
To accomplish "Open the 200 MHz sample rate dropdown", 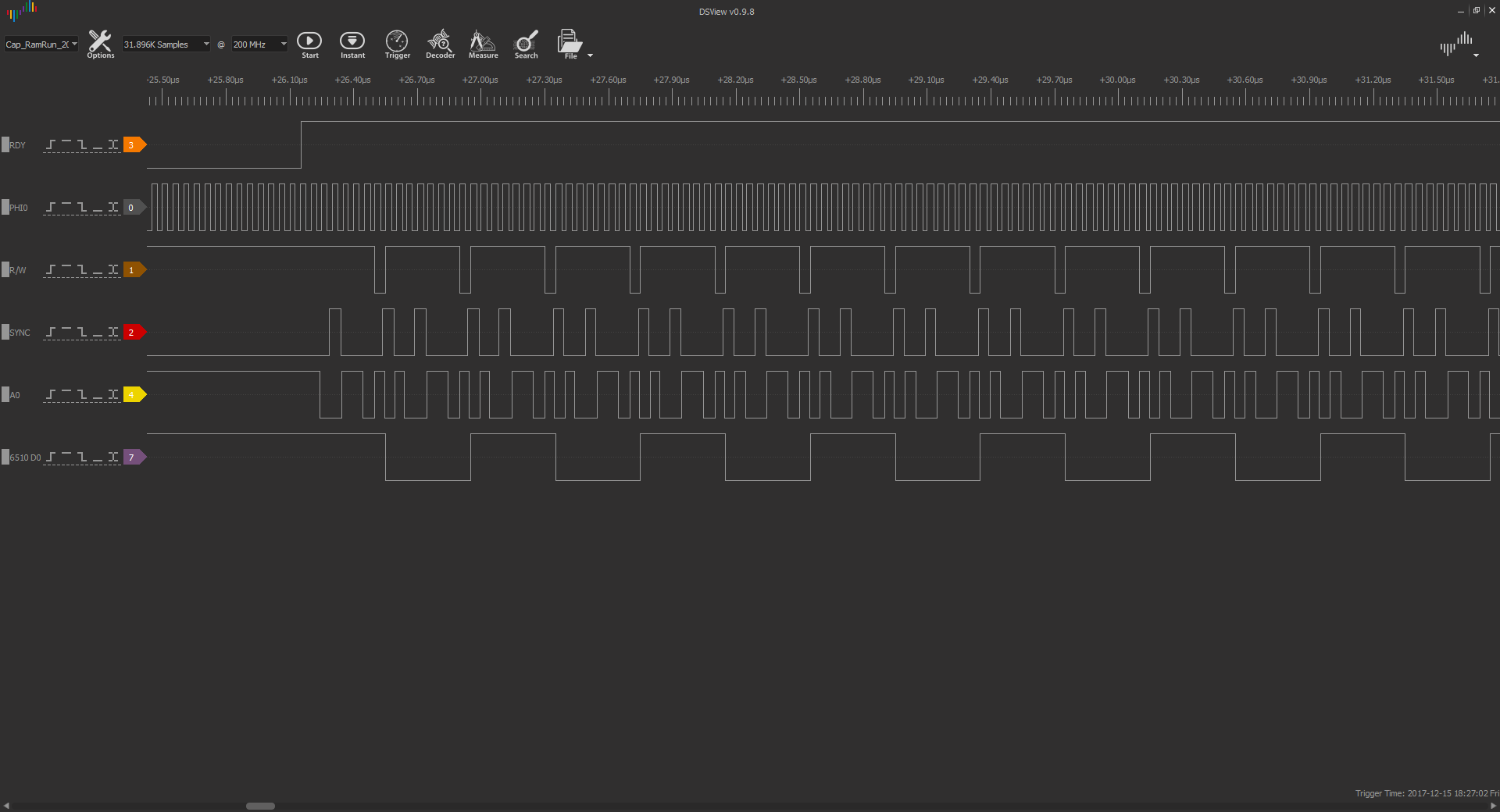I will click(x=259, y=45).
